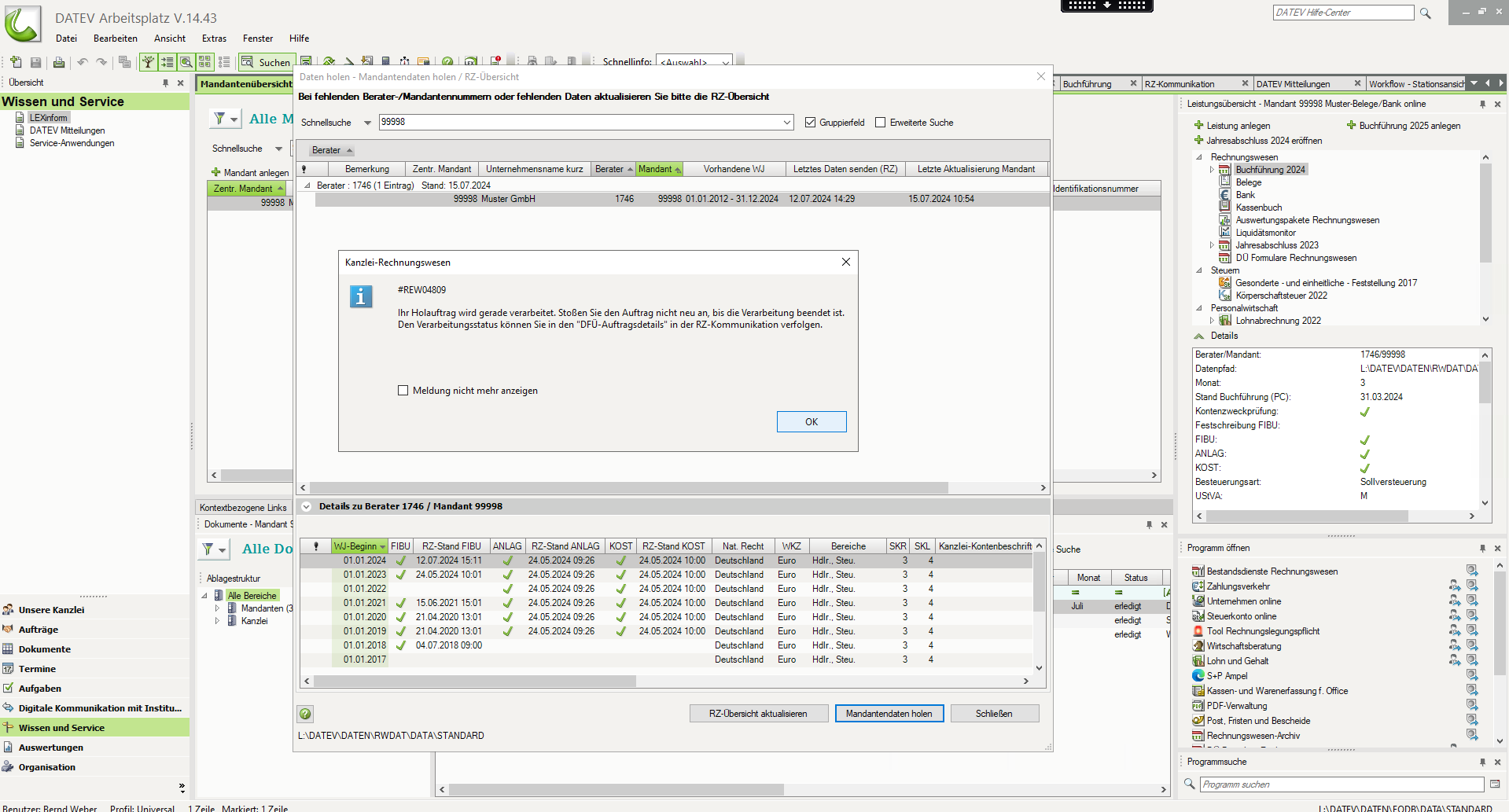Open the Extras menu
1509x812 pixels.
tap(214, 39)
